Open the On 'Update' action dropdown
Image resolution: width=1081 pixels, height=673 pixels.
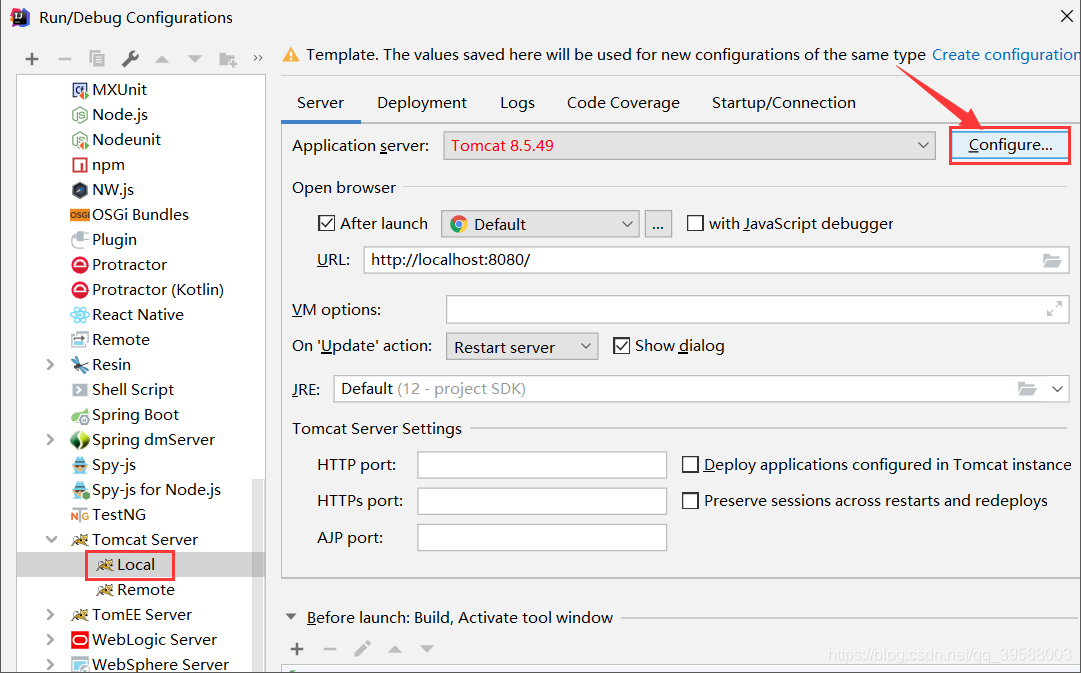tap(522, 347)
